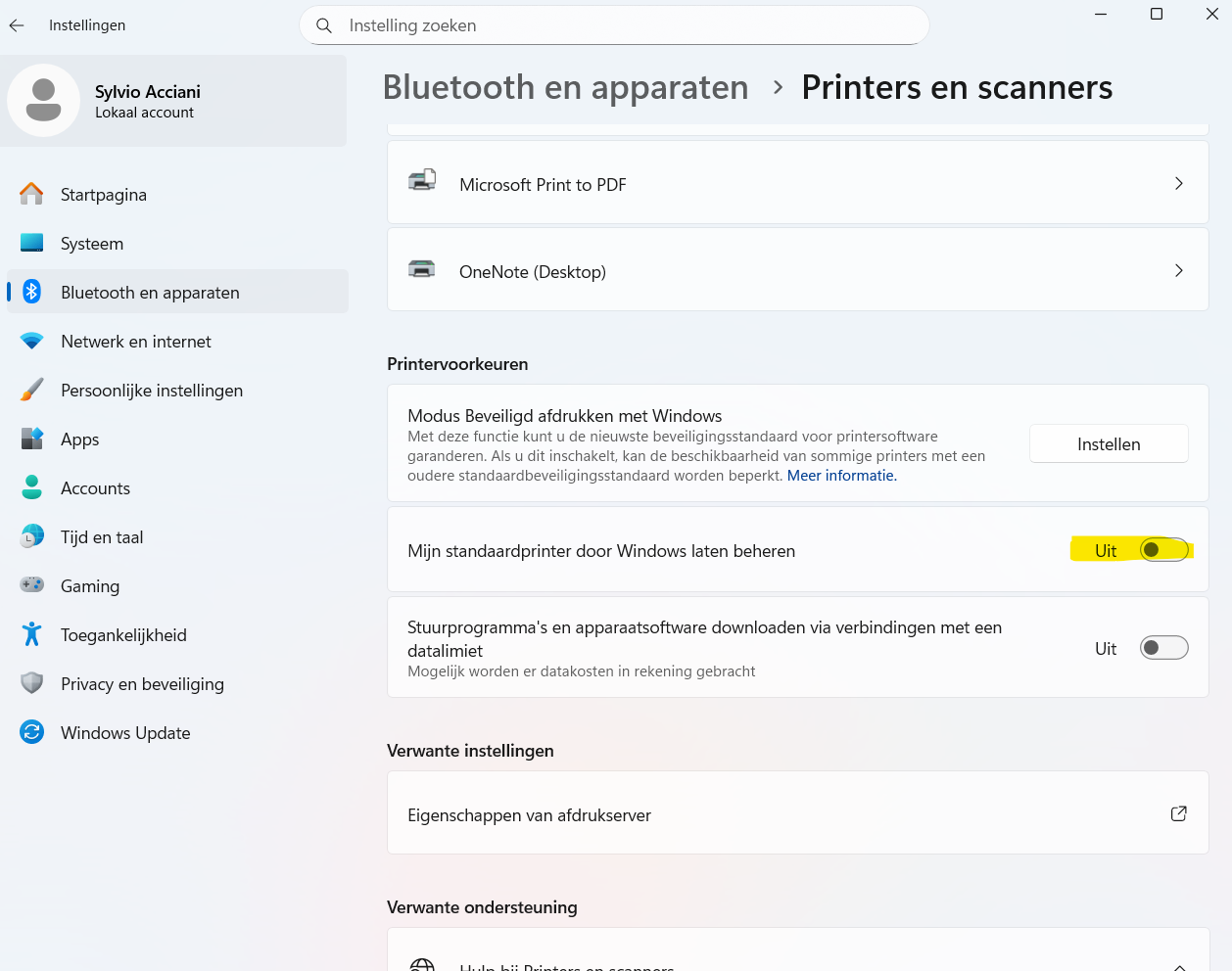Open Microsoft Print to PDF chevron
This screenshot has width=1232, height=971.
(1179, 183)
